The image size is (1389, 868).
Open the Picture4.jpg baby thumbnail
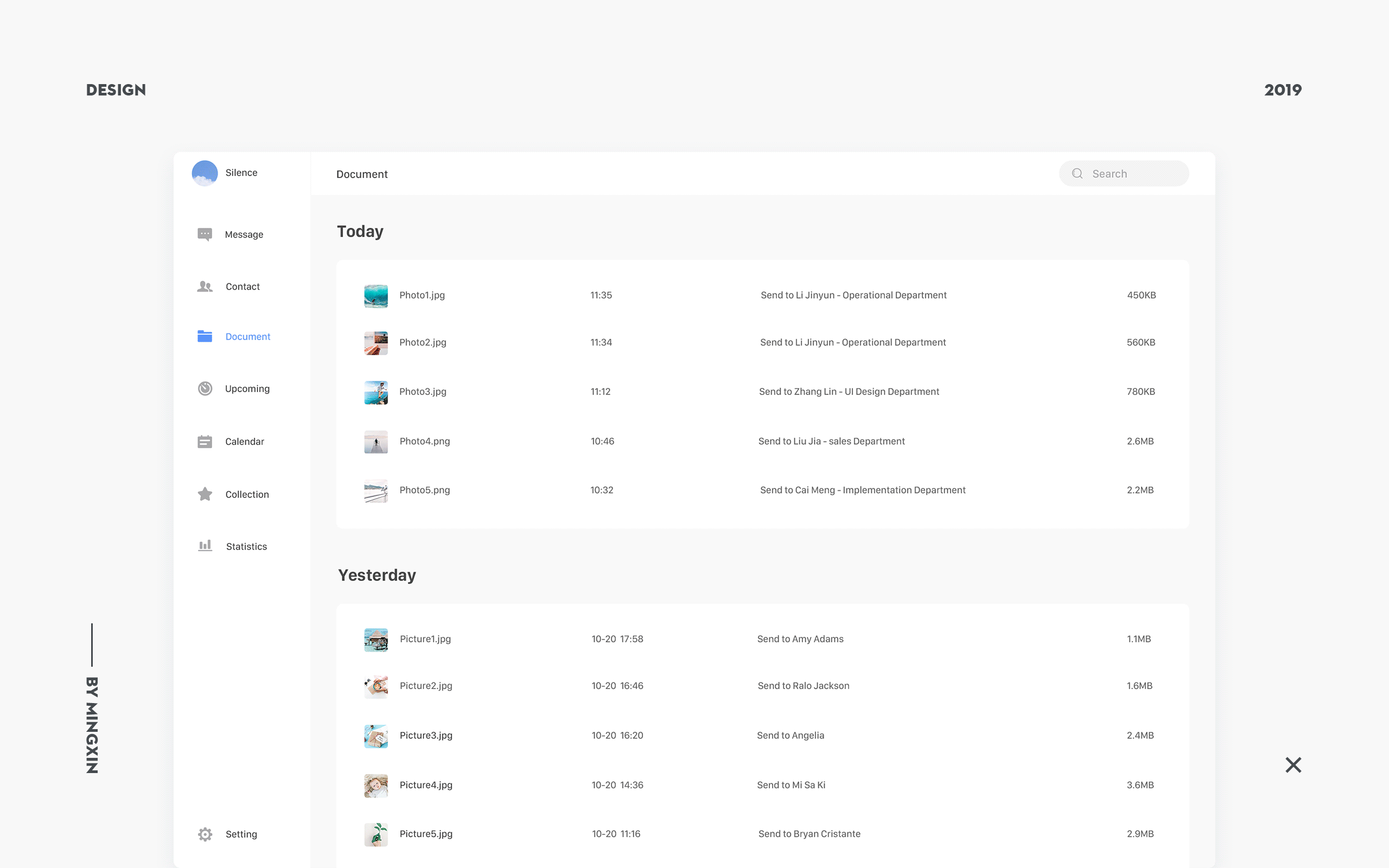tap(376, 786)
